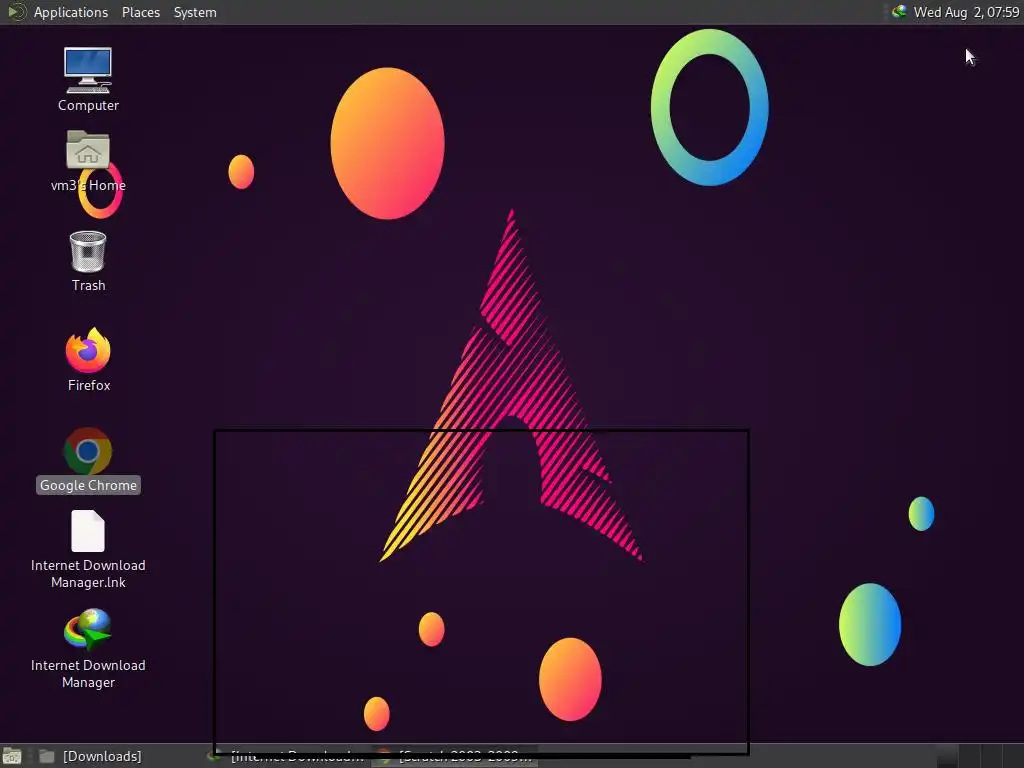Click the show desktop button in the bottom panel
Viewport: 1024px width, 768px height.
click(x=12, y=756)
